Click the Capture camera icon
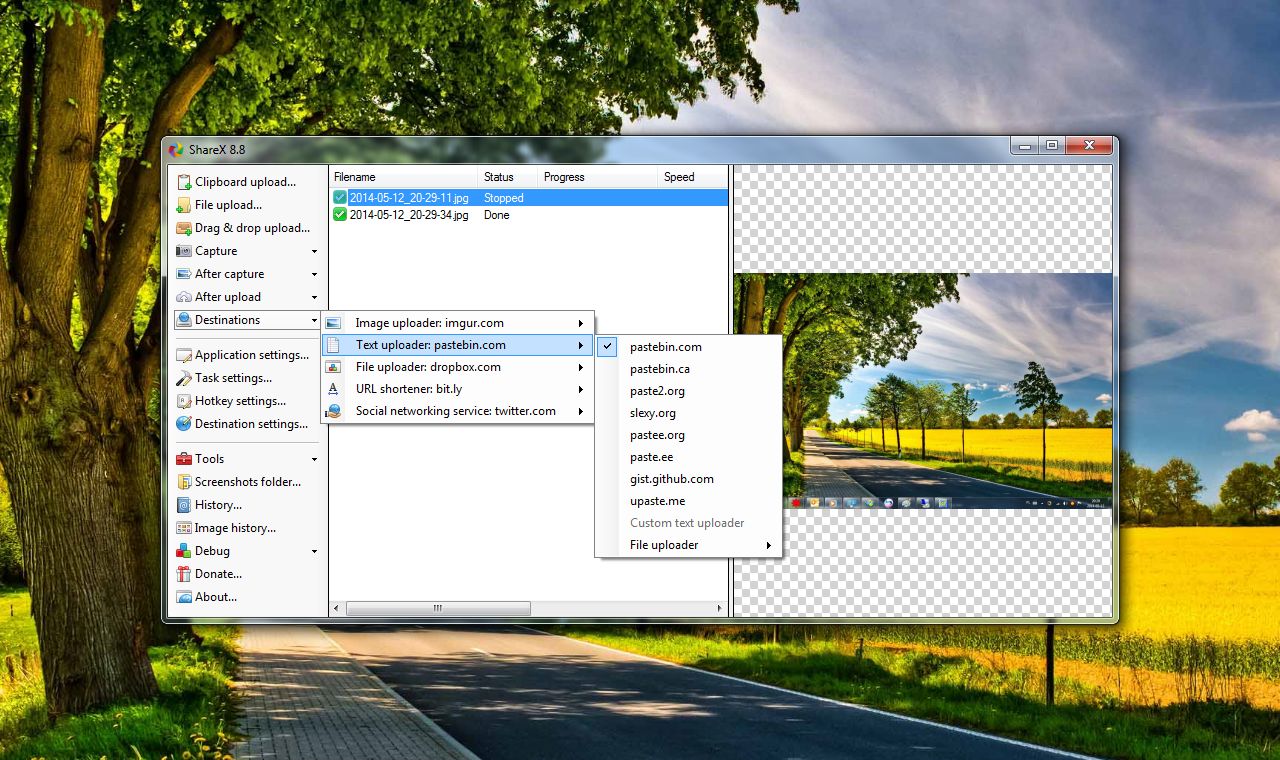Image resolution: width=1280 pixels, height=760 pixels. point(184,251)
